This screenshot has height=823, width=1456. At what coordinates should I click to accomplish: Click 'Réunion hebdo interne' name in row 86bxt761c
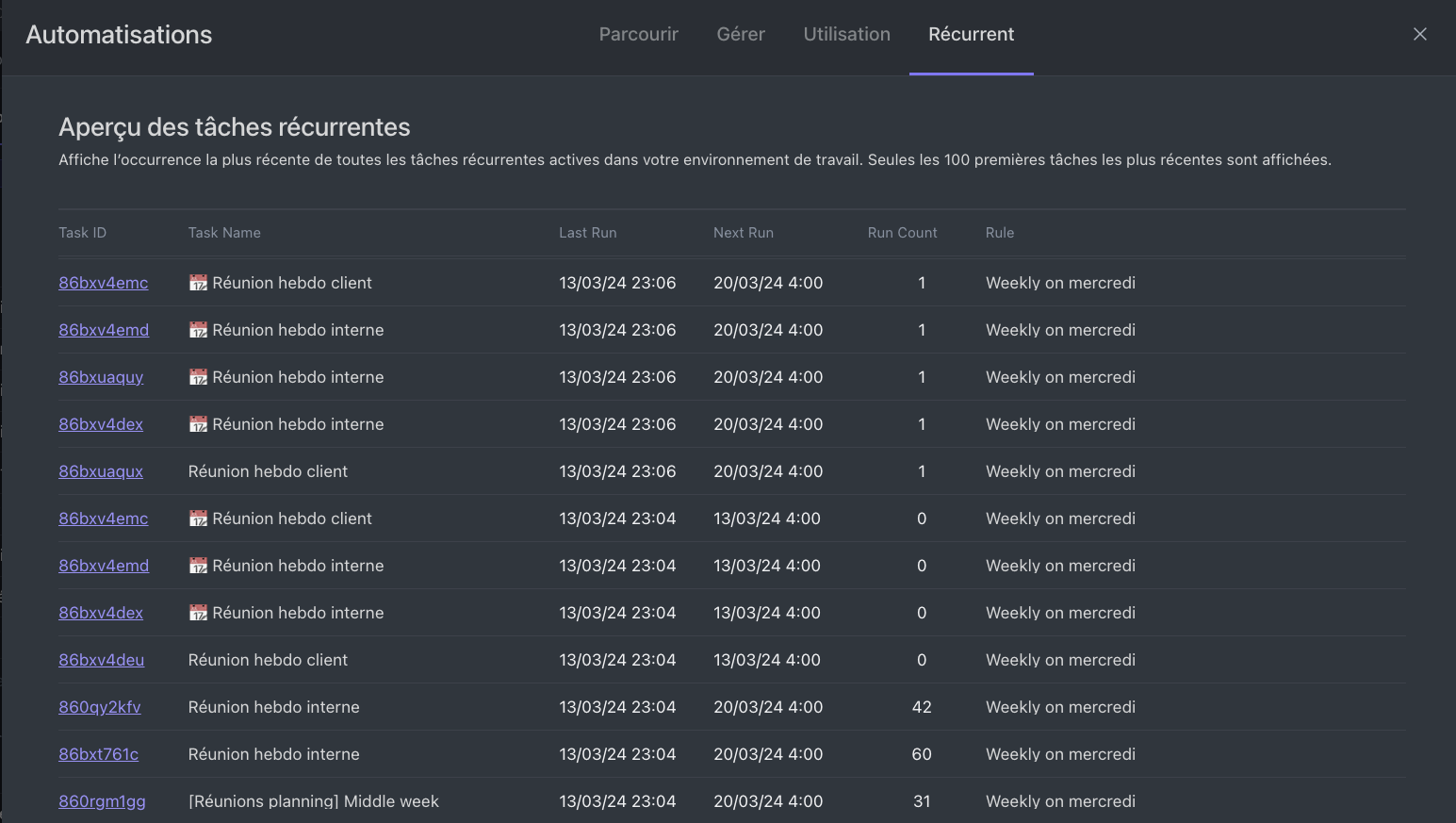[273, 754]
